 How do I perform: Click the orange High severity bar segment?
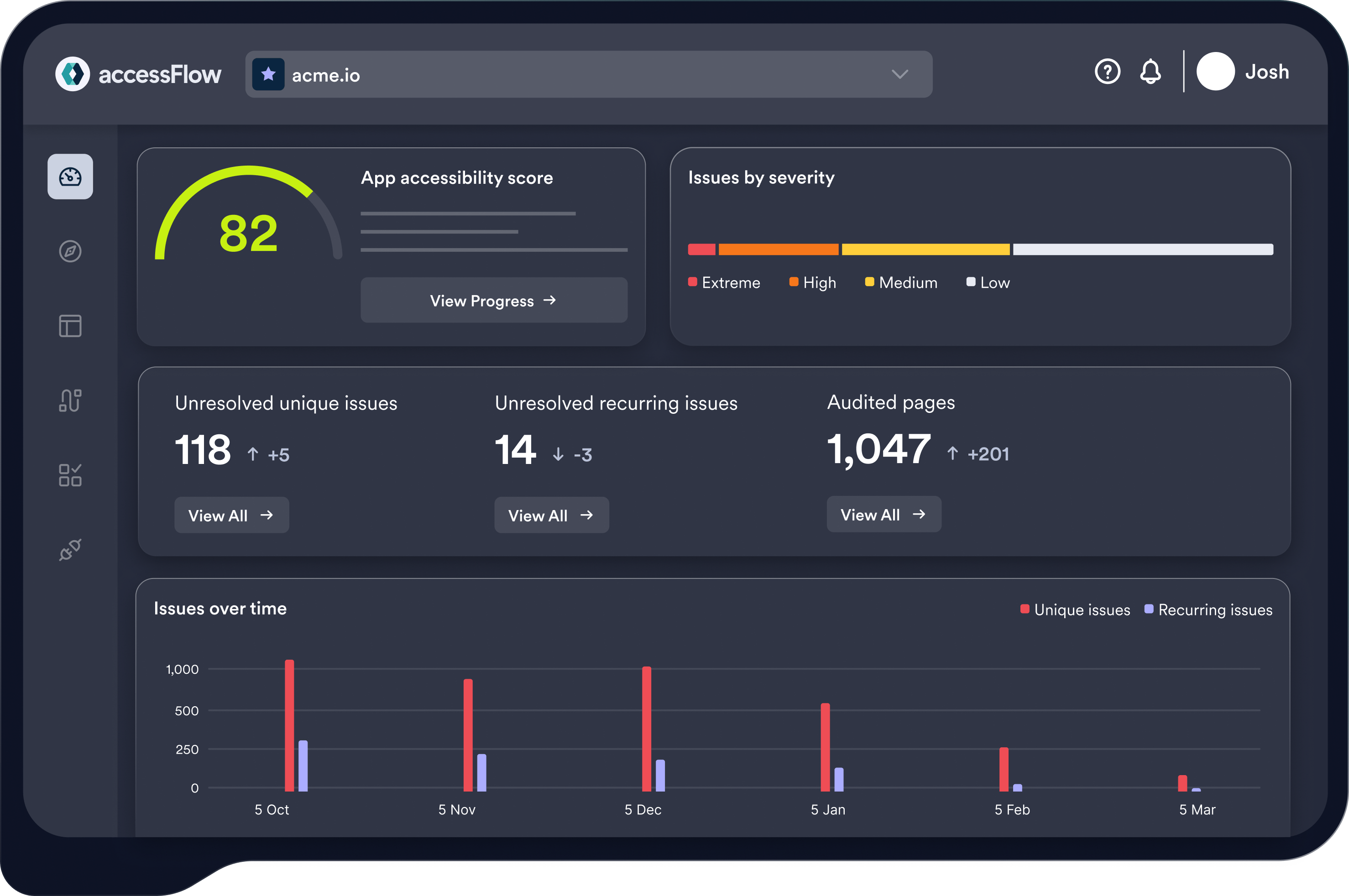778,249
